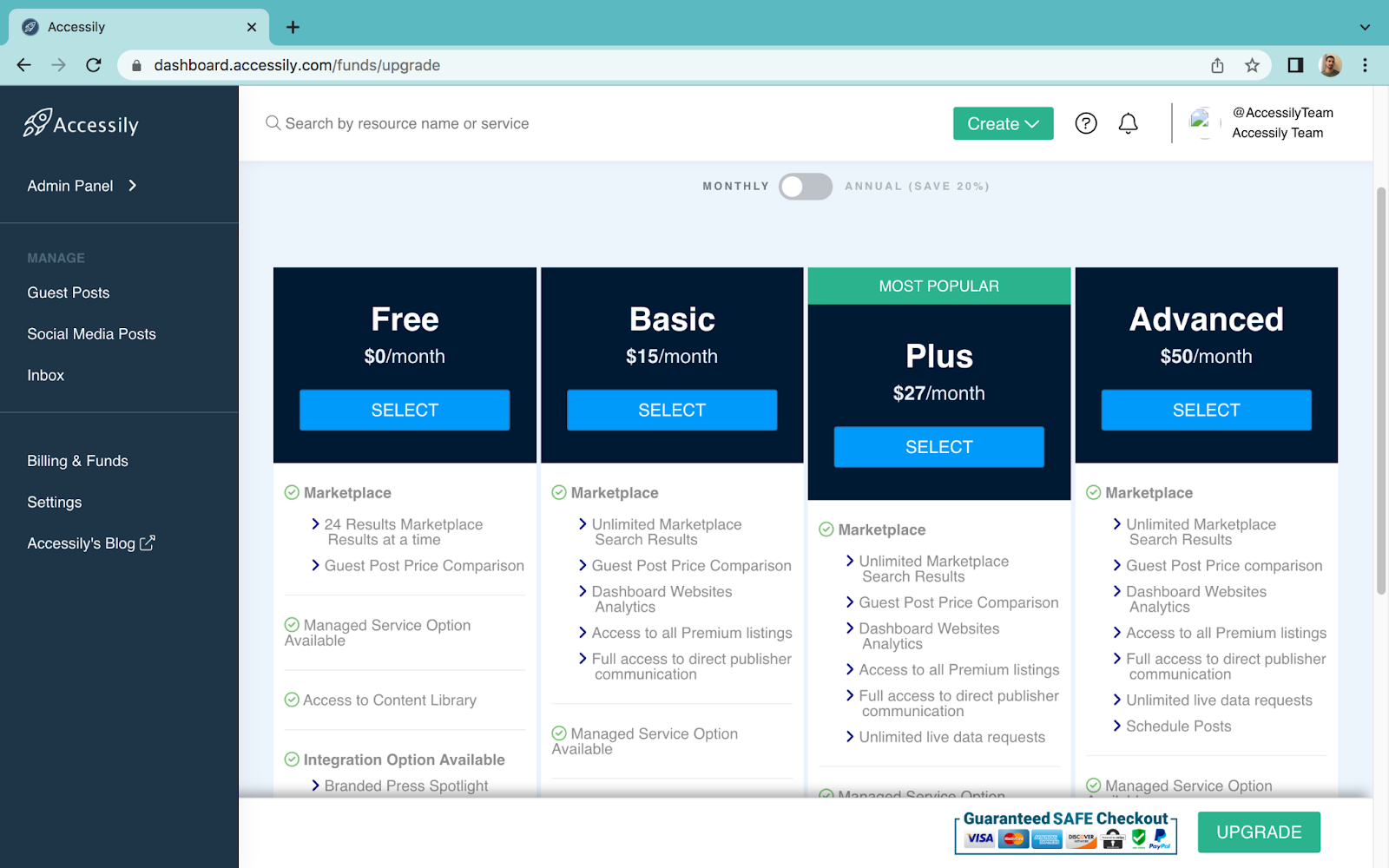Click the green UPGRADE button
The width and height of the screenshot is (1389, 868).
pos(1259,832)
